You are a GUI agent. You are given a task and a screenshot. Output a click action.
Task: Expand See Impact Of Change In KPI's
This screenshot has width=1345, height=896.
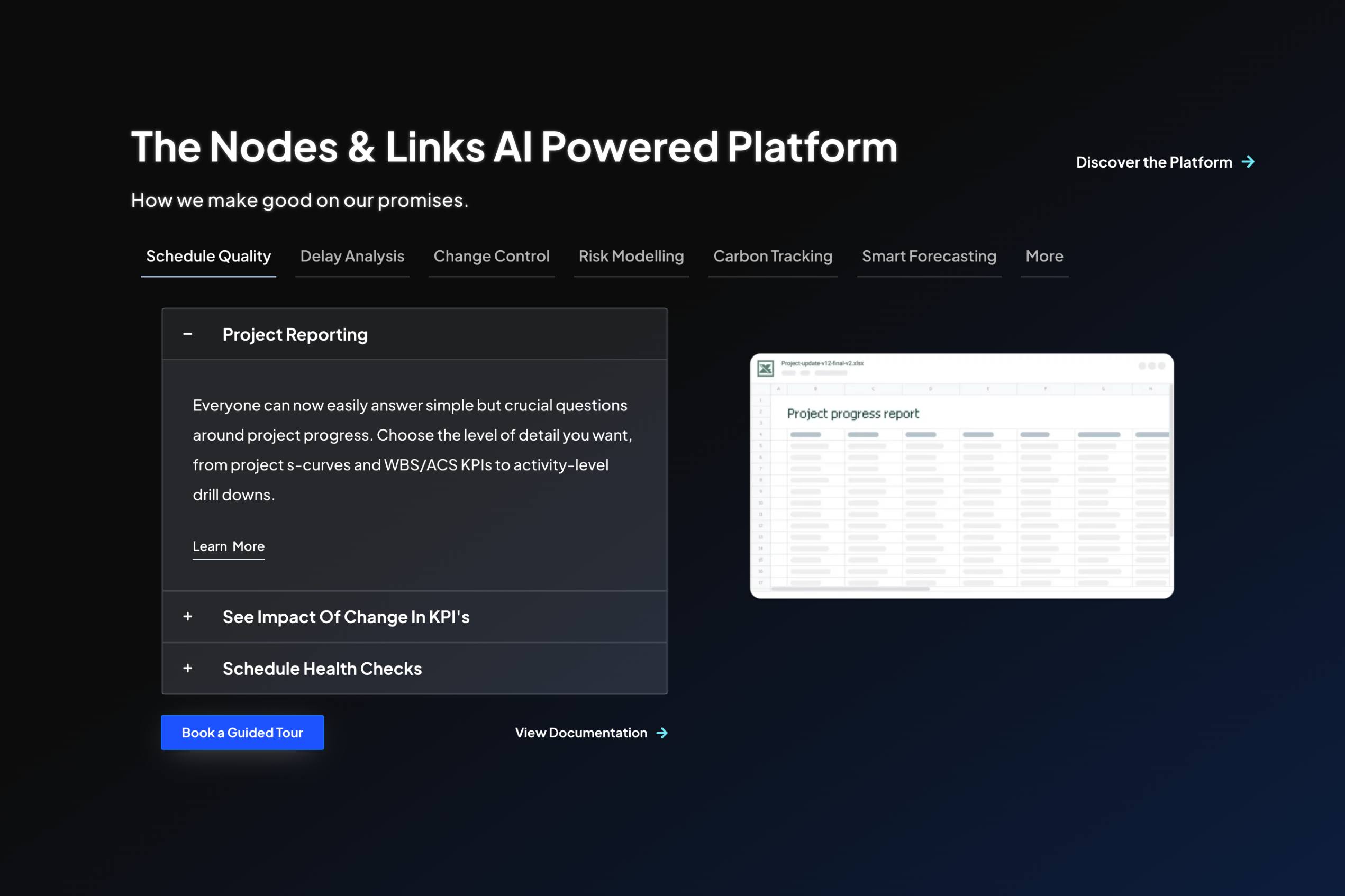(414, 617)
